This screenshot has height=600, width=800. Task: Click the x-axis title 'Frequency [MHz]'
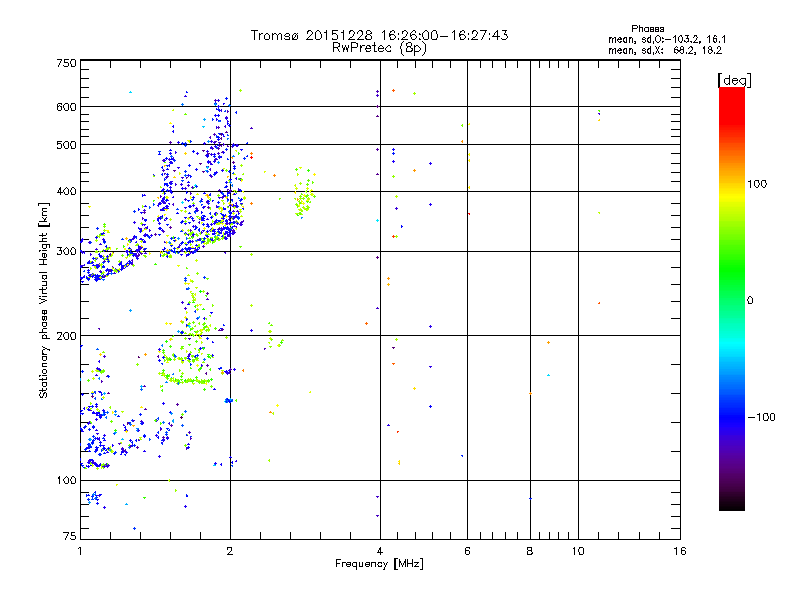379,564
